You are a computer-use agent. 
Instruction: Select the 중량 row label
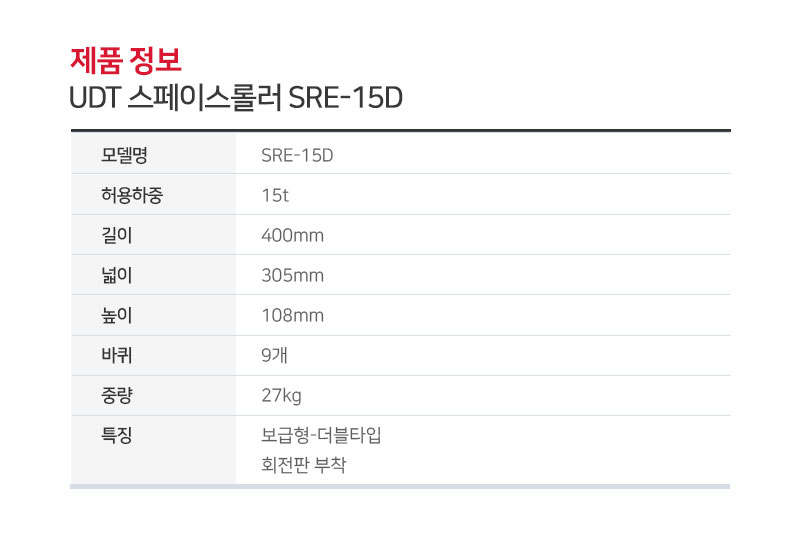[x=117, y=395]
